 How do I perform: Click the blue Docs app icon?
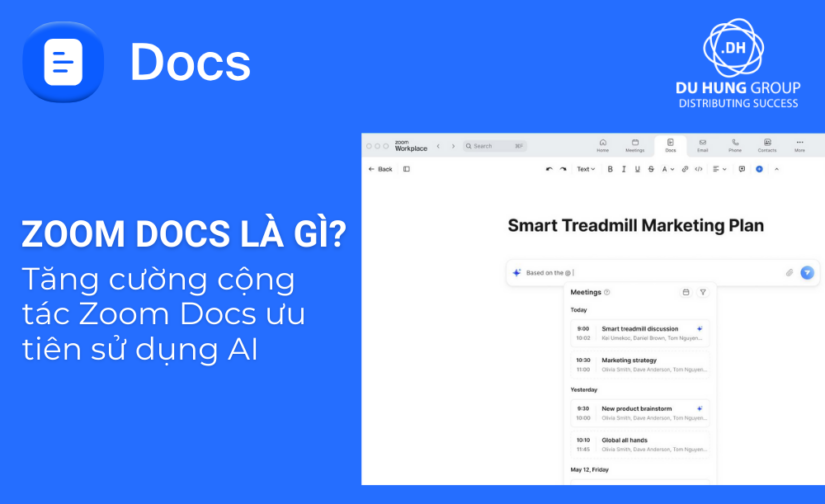[x=63, y=62]
